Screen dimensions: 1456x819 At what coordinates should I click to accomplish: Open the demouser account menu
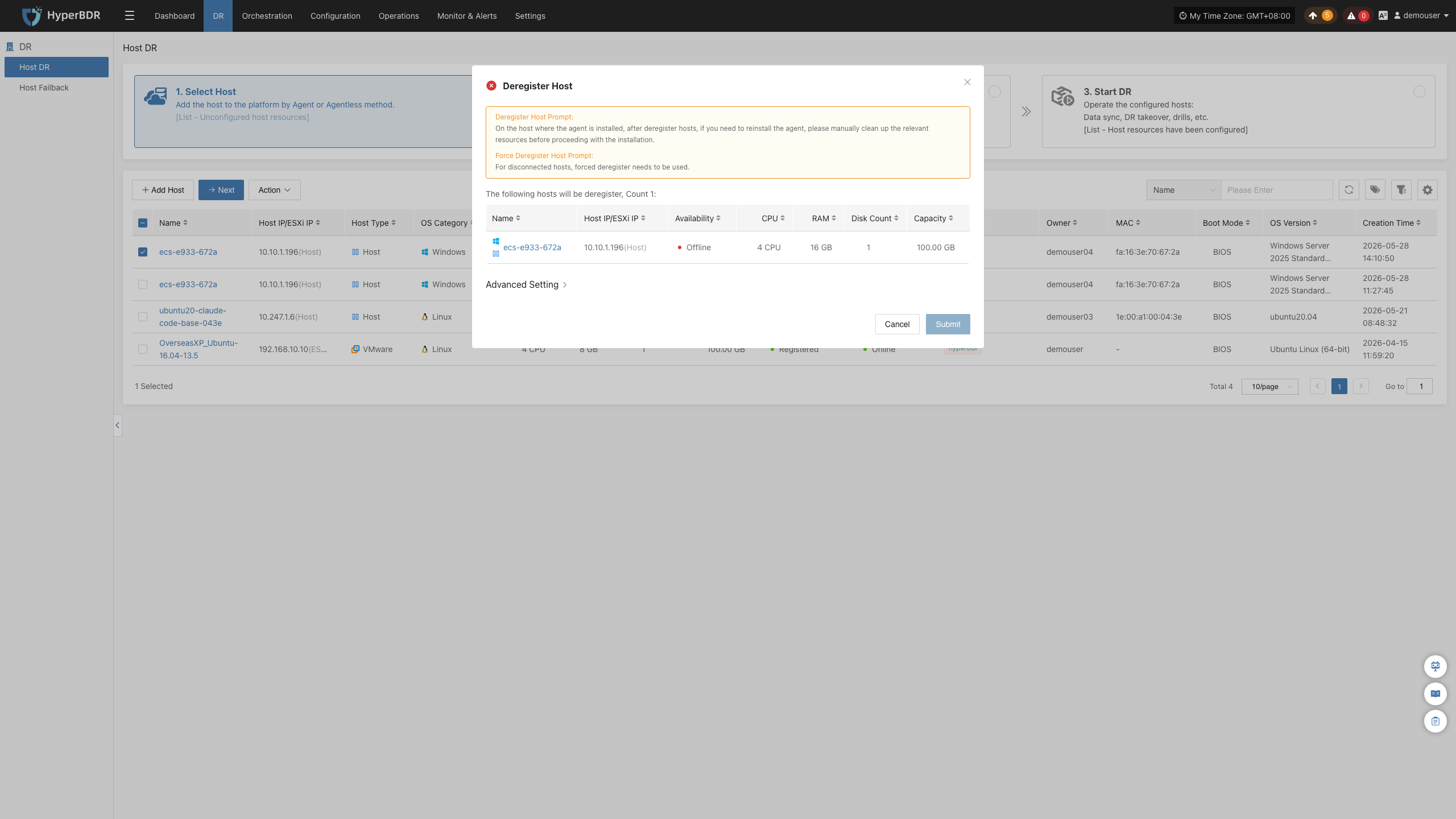point(1421,15)
